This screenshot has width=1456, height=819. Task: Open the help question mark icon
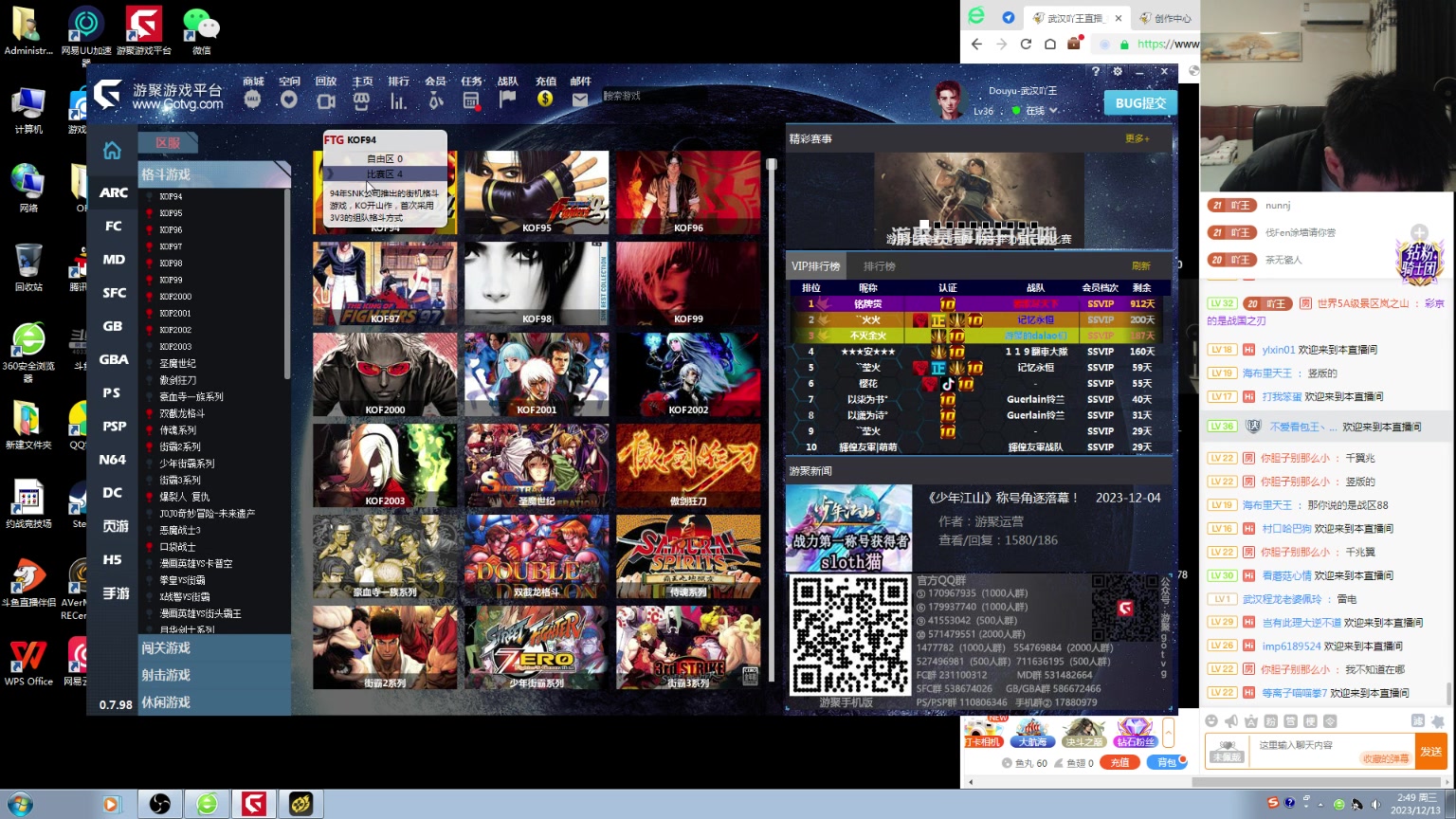pyautogui.click(x=1096, y=71)
